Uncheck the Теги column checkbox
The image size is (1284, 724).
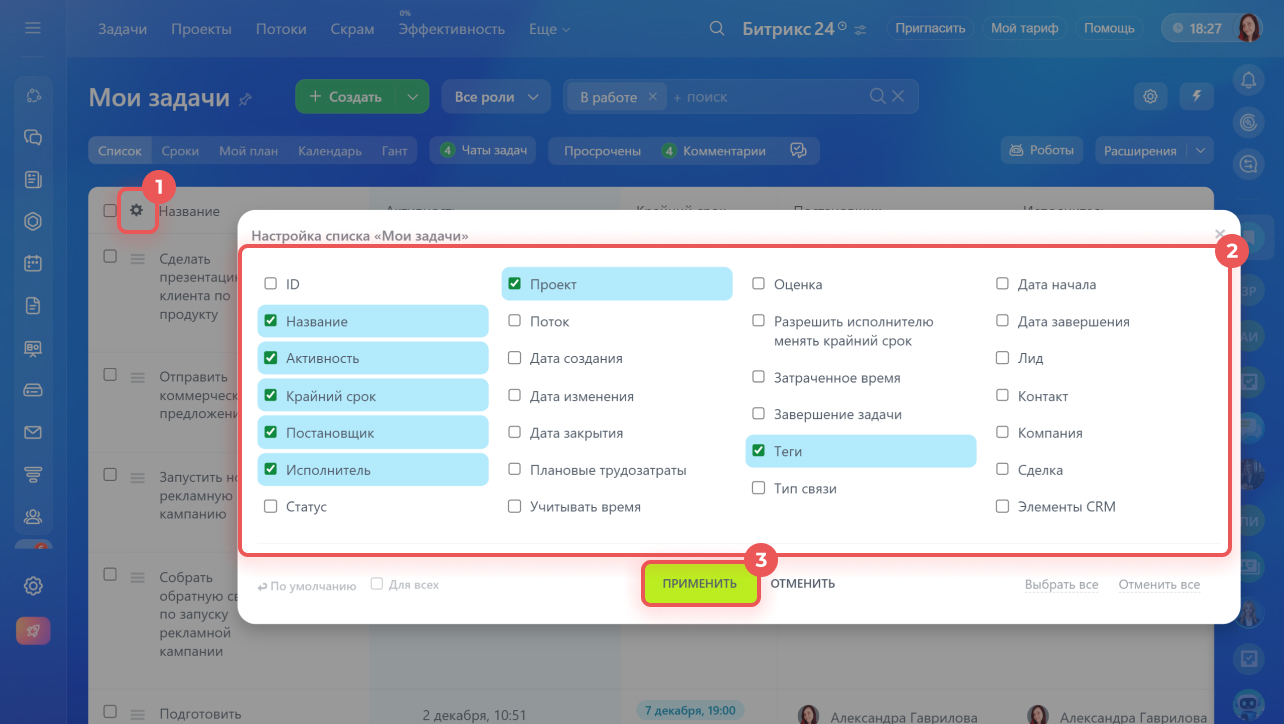(759, 451)
